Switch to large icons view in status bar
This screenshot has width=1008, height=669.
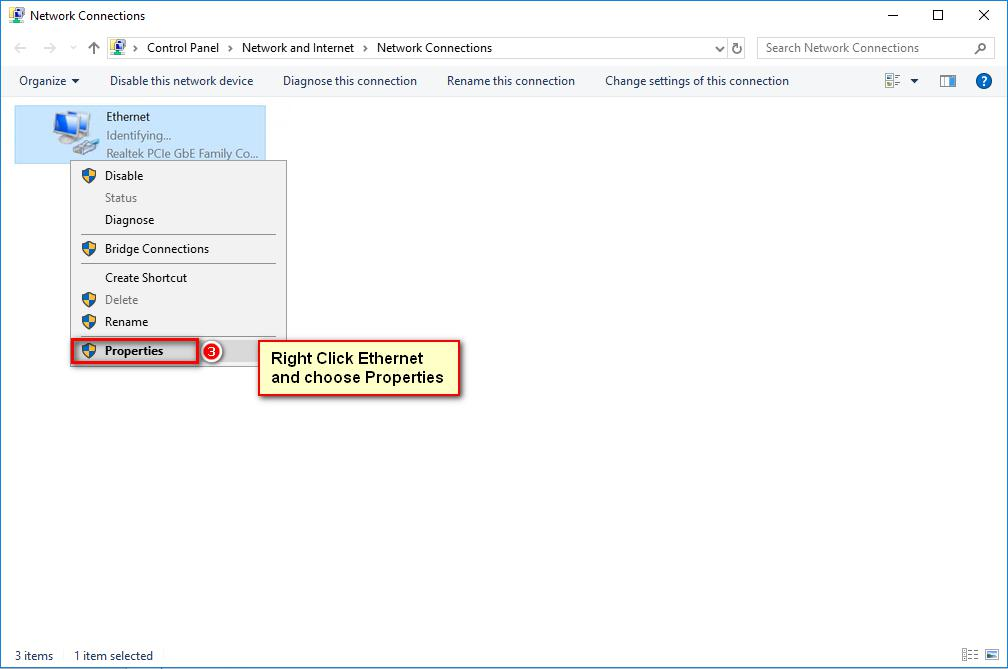pos(992,655)
